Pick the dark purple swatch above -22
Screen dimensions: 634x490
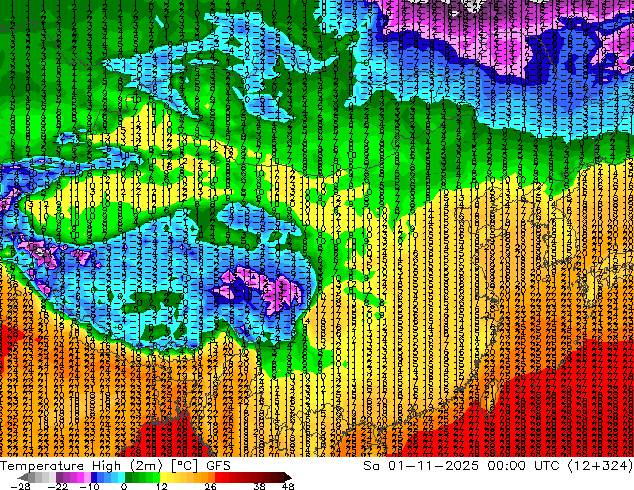point(59,477)
